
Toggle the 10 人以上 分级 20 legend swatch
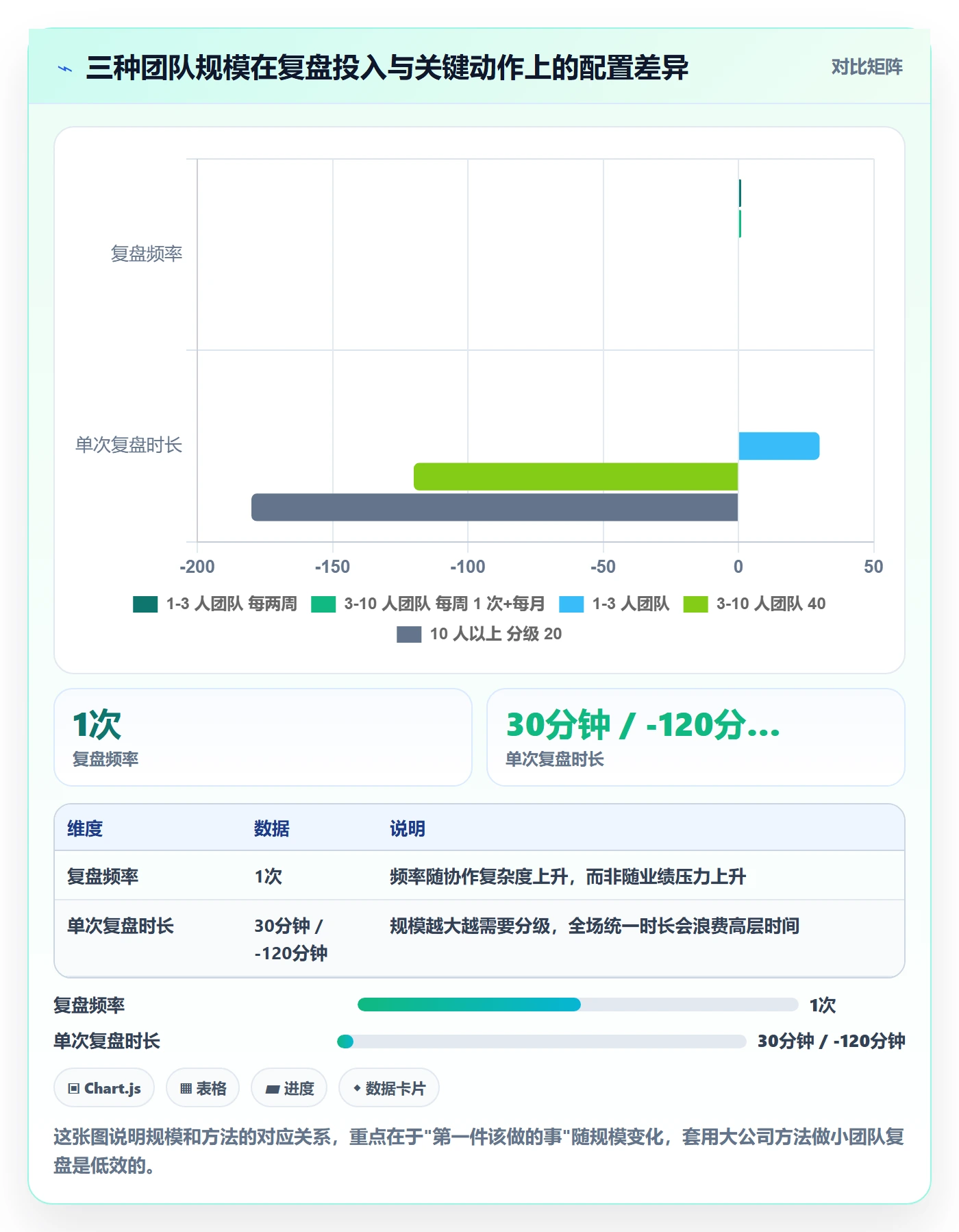(409, 635)
